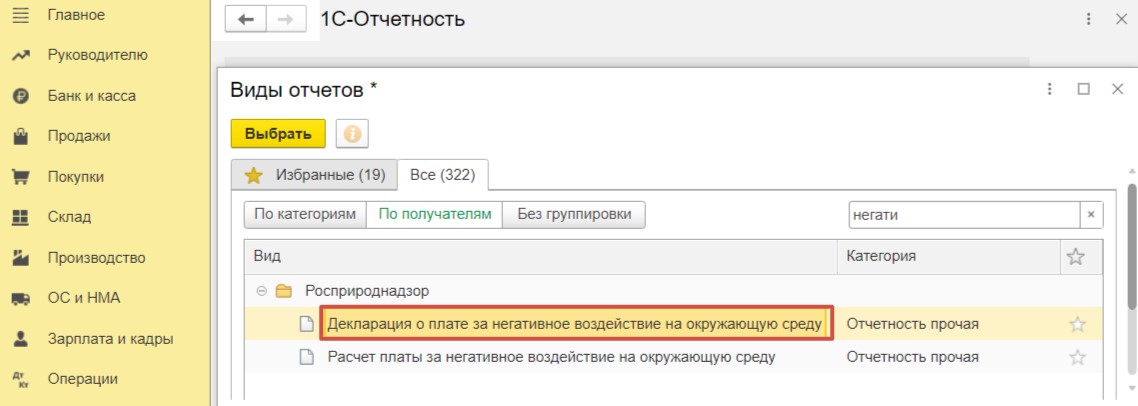Click the document icon of the Расчет платы row
This screenshot has width=1138, height=406.
[x=308, y=357]
